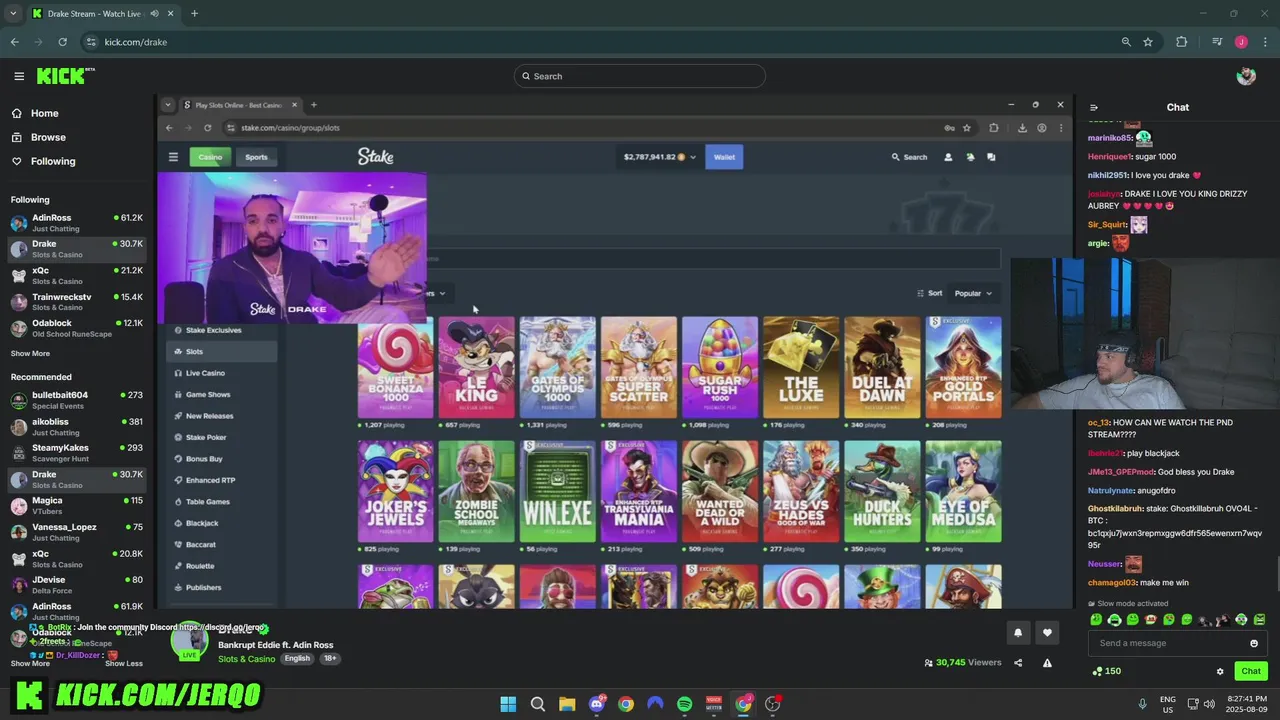Viewport: 1280px width, 720px height.
Task: Click the Stake Wallet button
Action: coord(724,157)
